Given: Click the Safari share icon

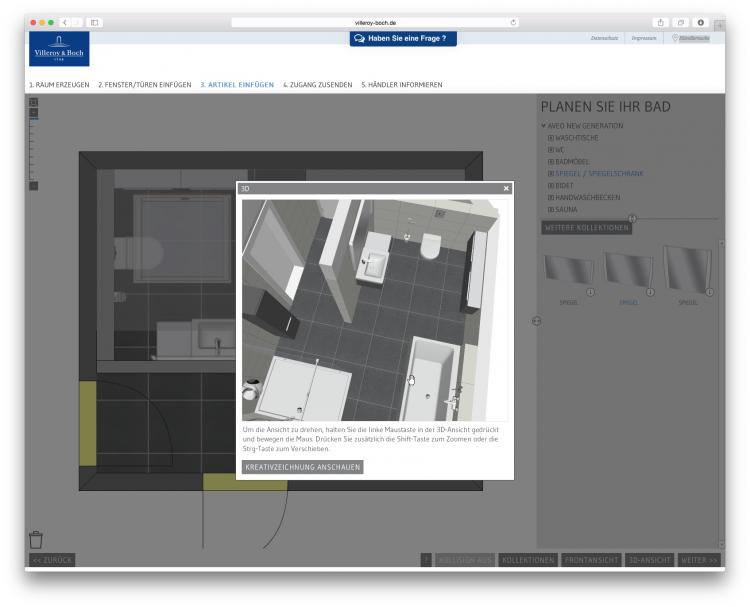Looking at the screenshot, I should (662, 22).
